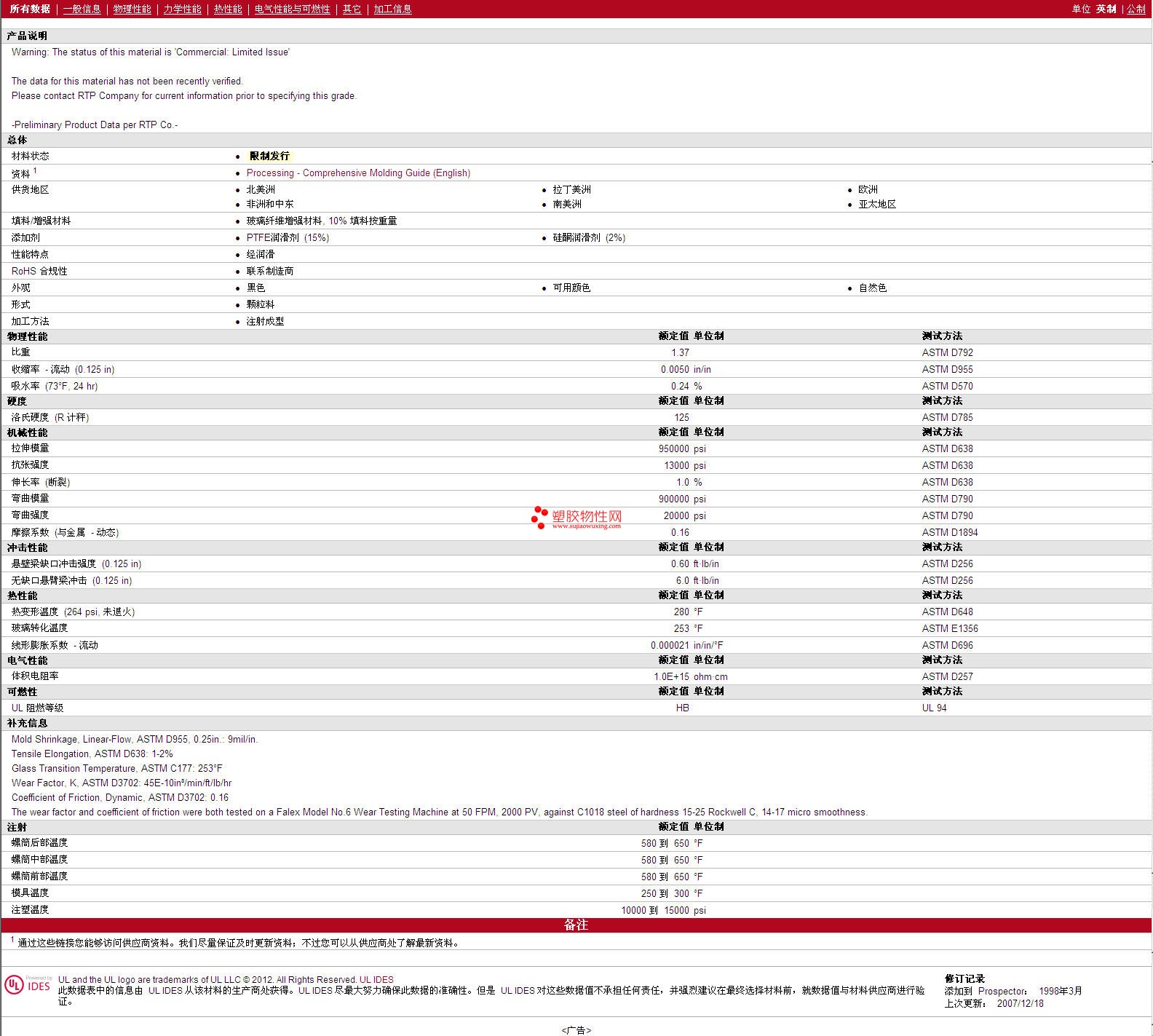Image resolution: width=1153 pixels, height=1036 pixels.
Task: Click the 塑胶物性网 watermark logo
Action: 576,518
